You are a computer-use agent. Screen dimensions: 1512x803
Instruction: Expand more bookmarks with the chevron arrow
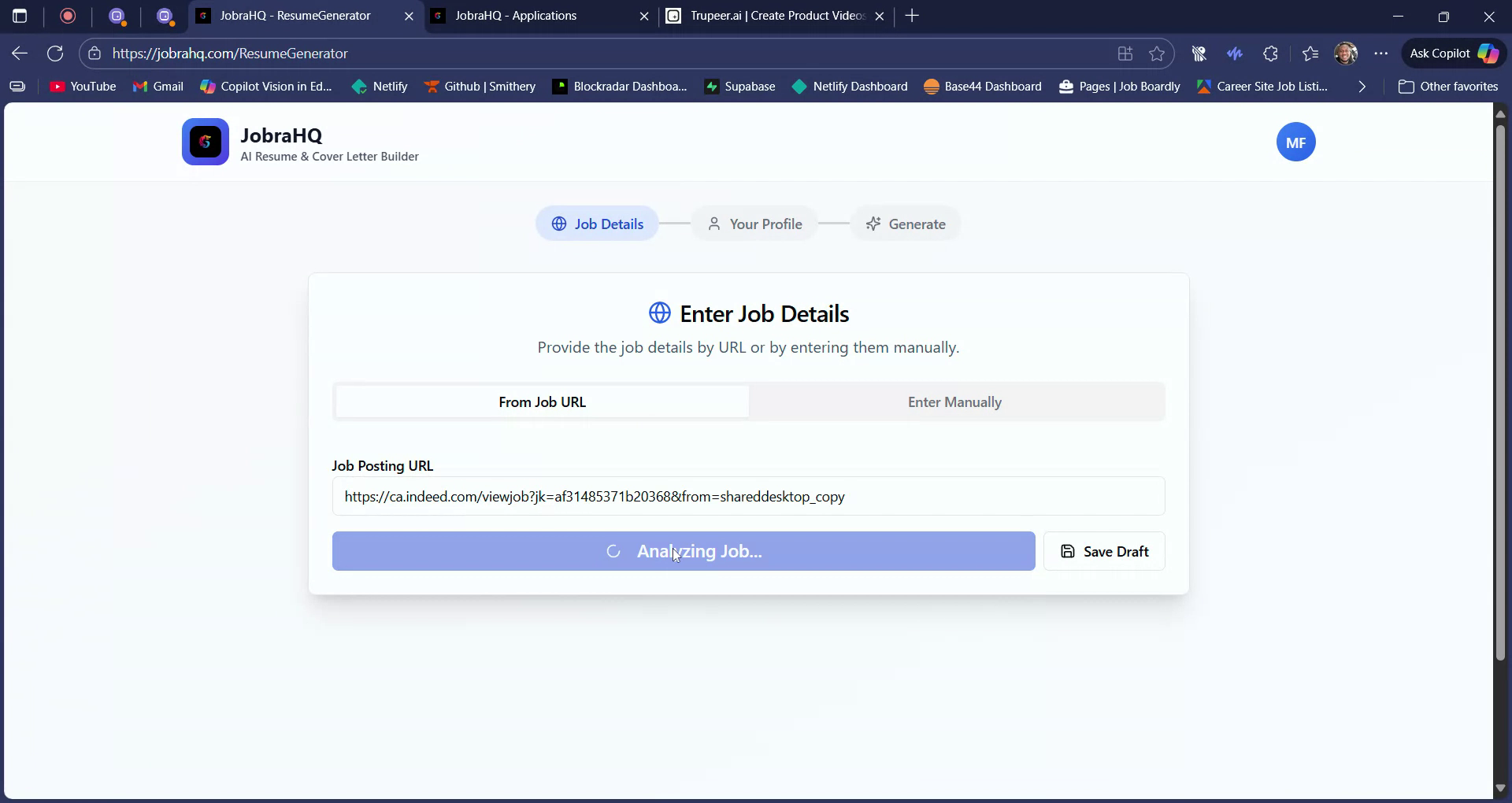[x=1361, y=87]
